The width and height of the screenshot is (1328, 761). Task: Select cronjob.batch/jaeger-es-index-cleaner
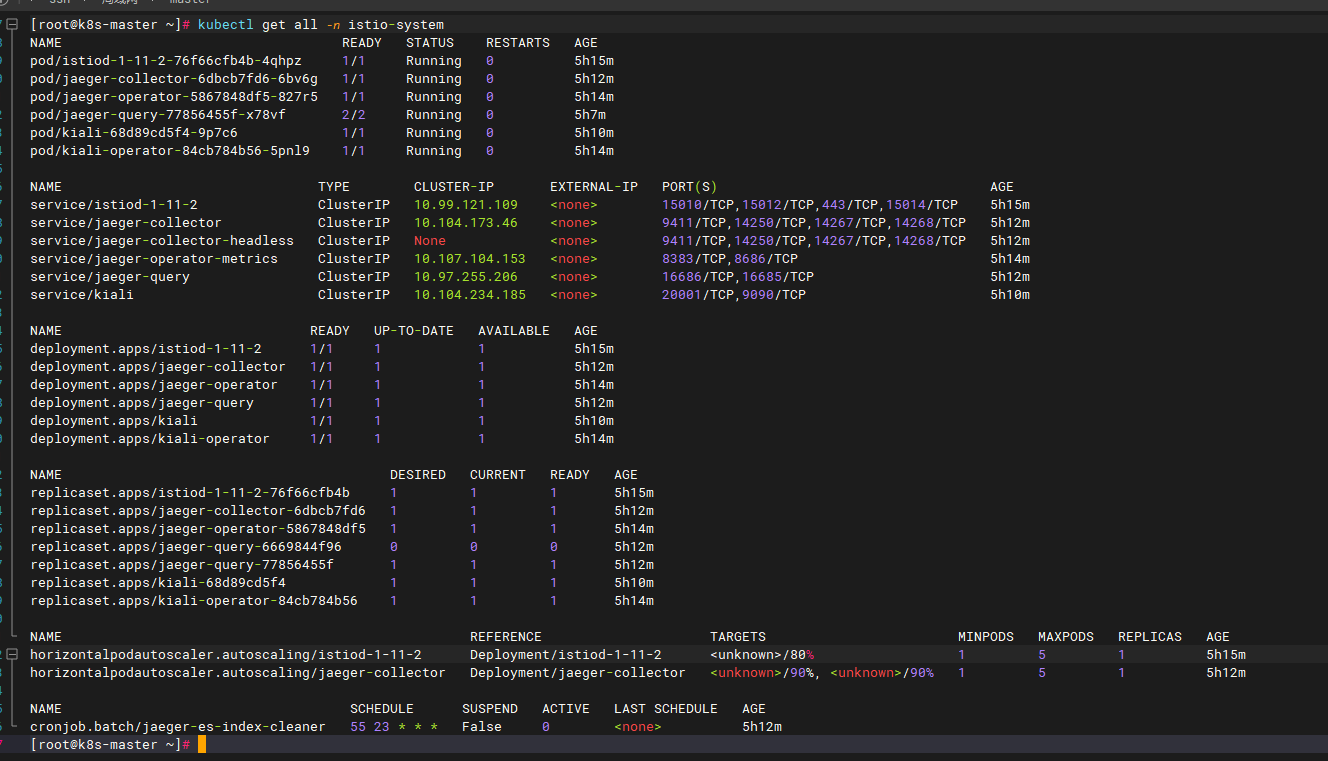[178, 726]
